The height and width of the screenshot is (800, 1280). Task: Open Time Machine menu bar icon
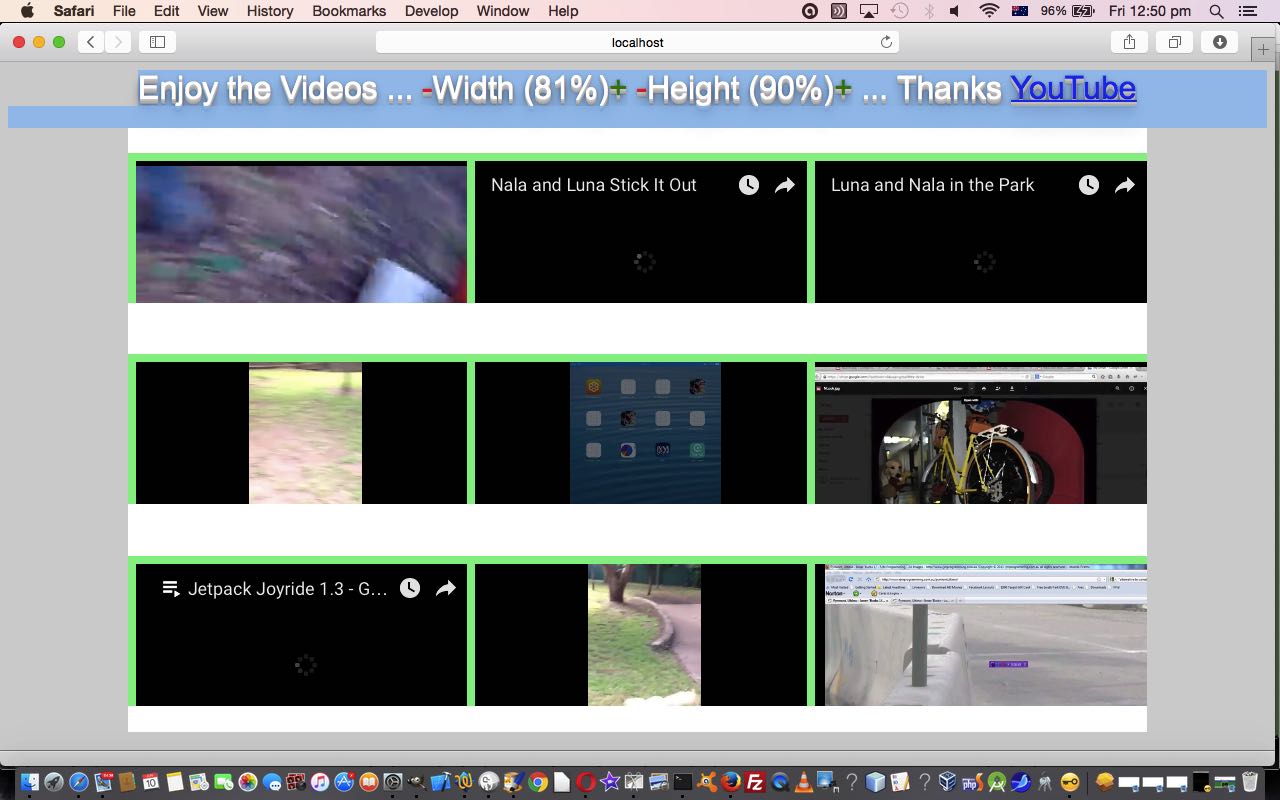(x=899, y=11)
